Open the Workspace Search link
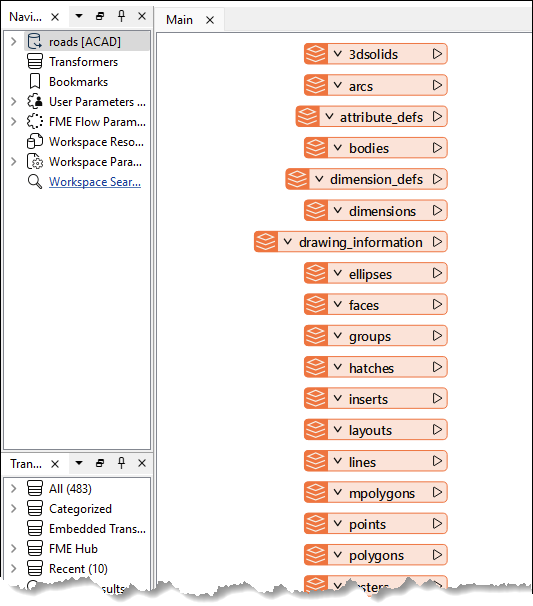The width and height of the screenshot is (533, 606). pyautogui.click(x=95, y=182)
